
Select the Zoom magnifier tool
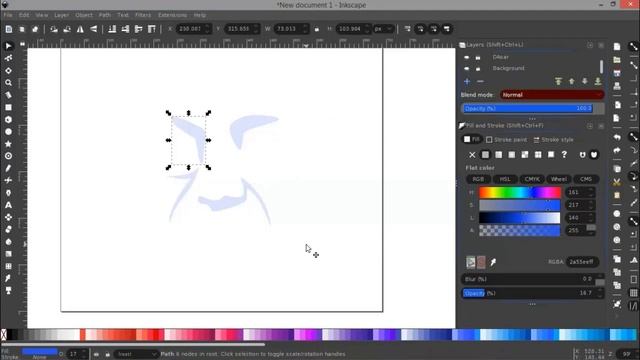[x=8, y=83]
